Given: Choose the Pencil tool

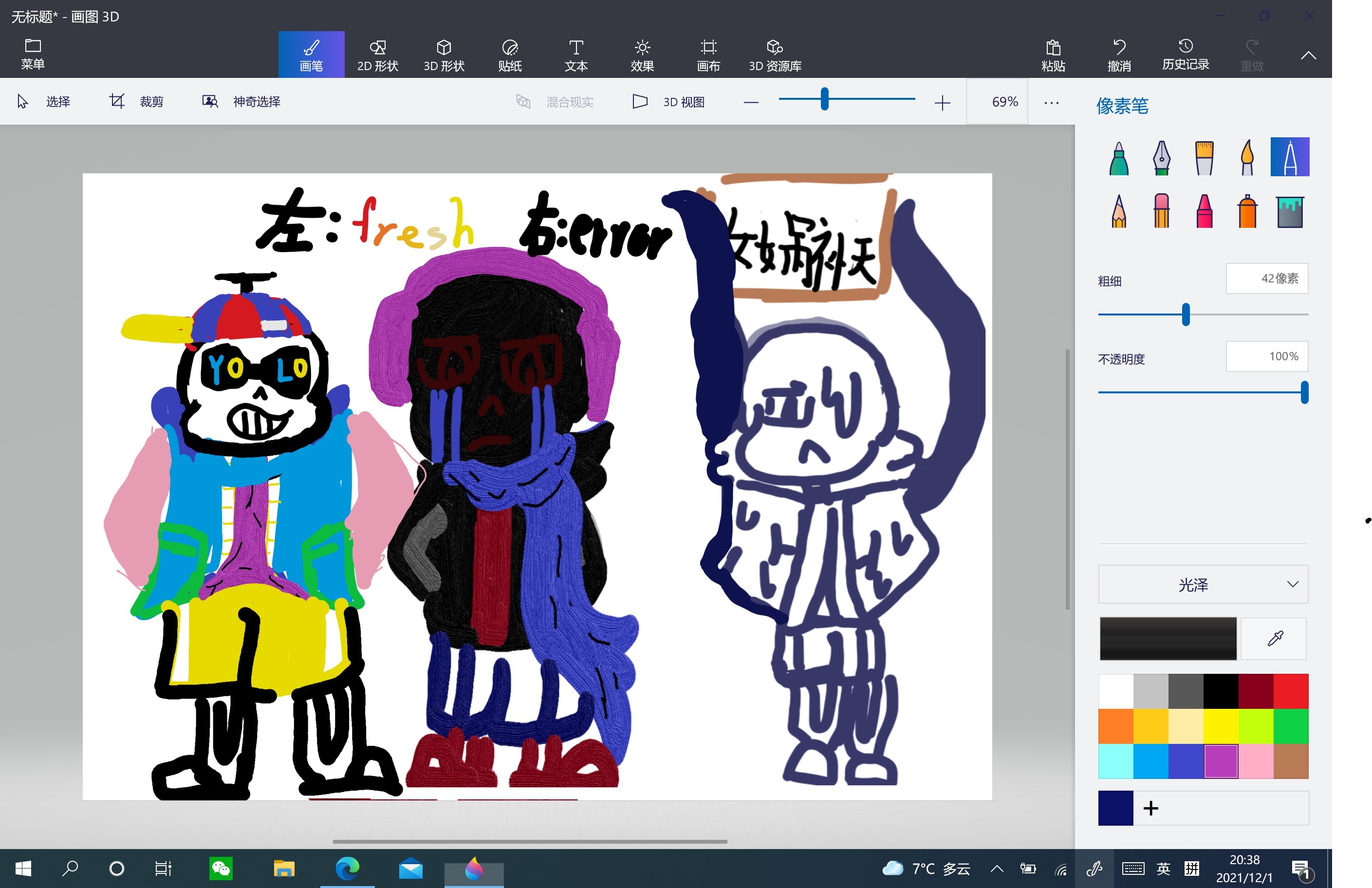Looking at the screenshot, I should coord(1118,211).
